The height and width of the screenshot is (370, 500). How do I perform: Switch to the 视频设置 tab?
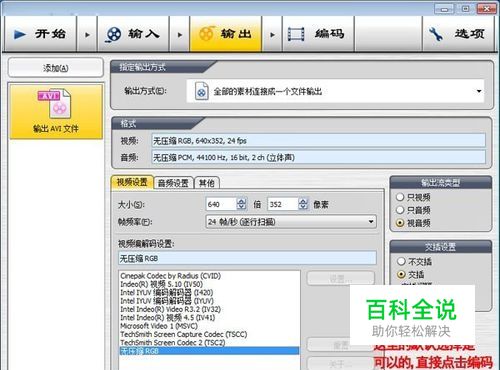(x=132, y=182)
